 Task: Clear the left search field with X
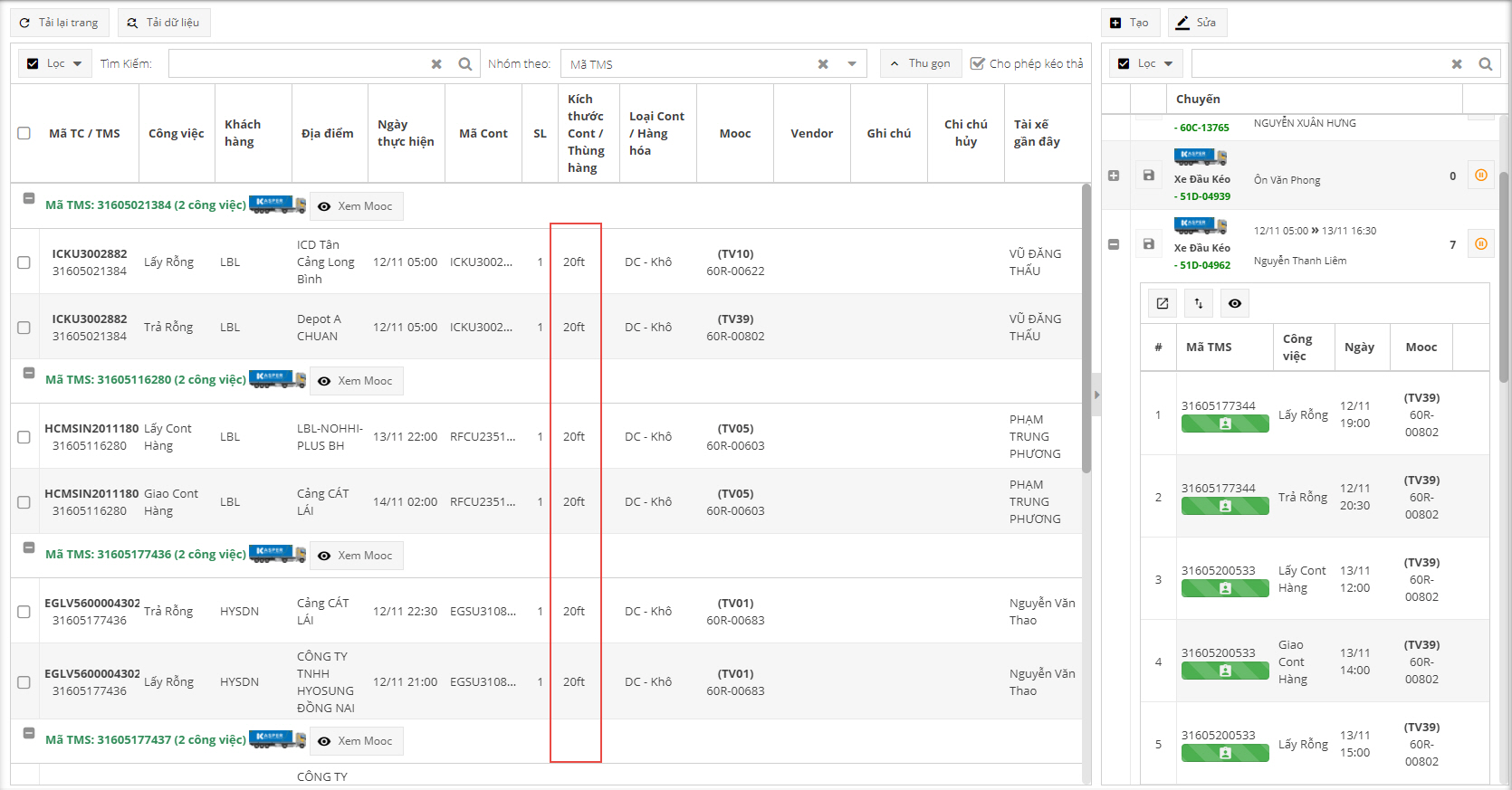click(x=436, y=64)
